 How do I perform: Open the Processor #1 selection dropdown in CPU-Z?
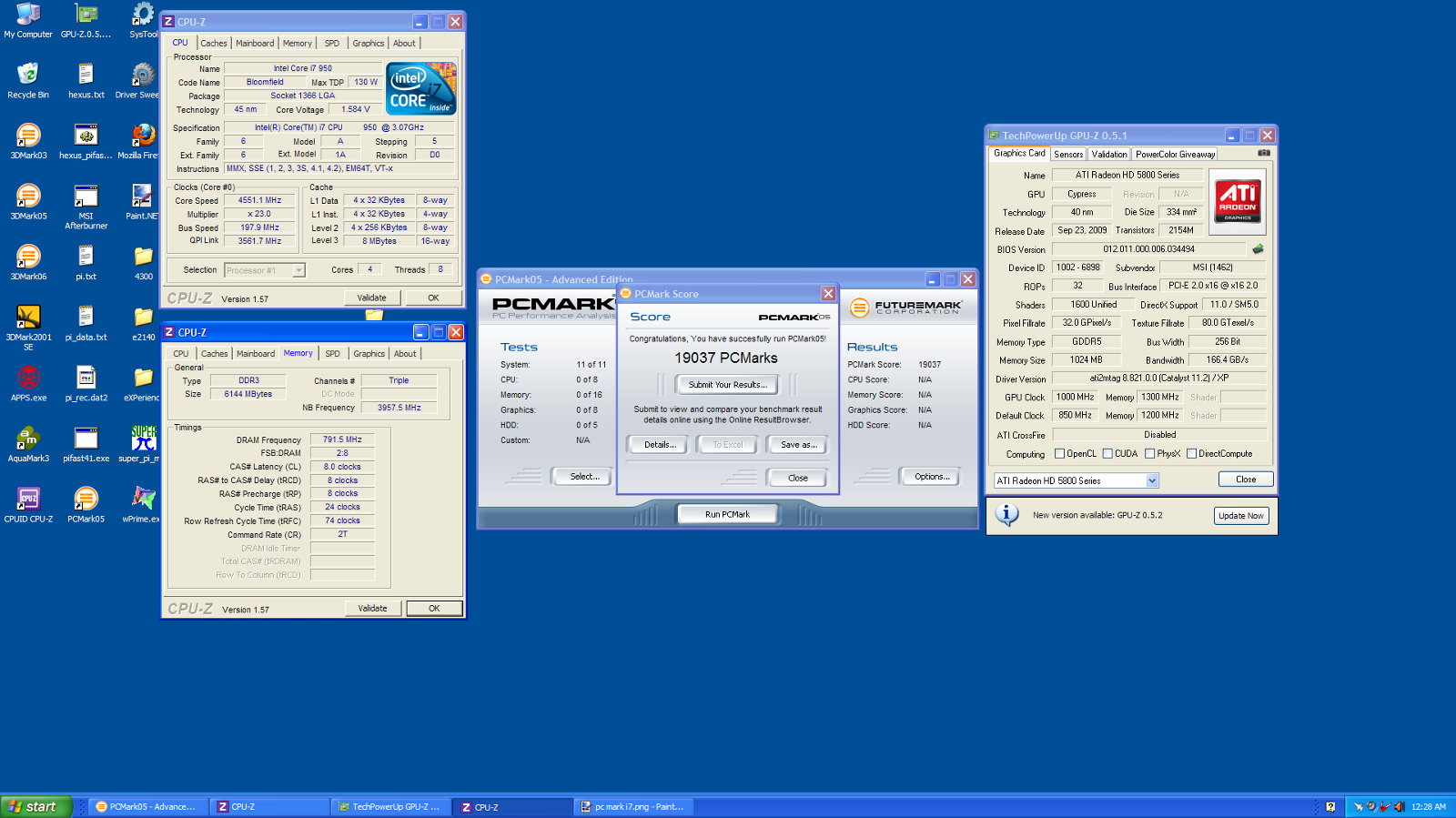(x=298, y=270)
